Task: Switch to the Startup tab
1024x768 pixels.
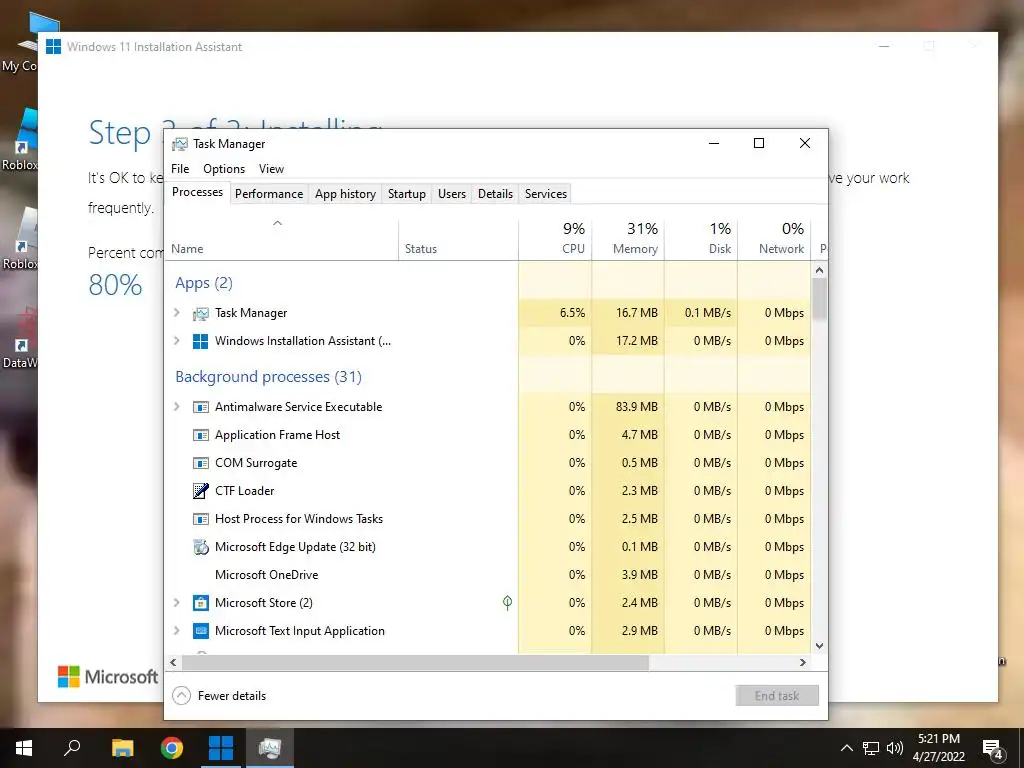Action: coord(406,194)
